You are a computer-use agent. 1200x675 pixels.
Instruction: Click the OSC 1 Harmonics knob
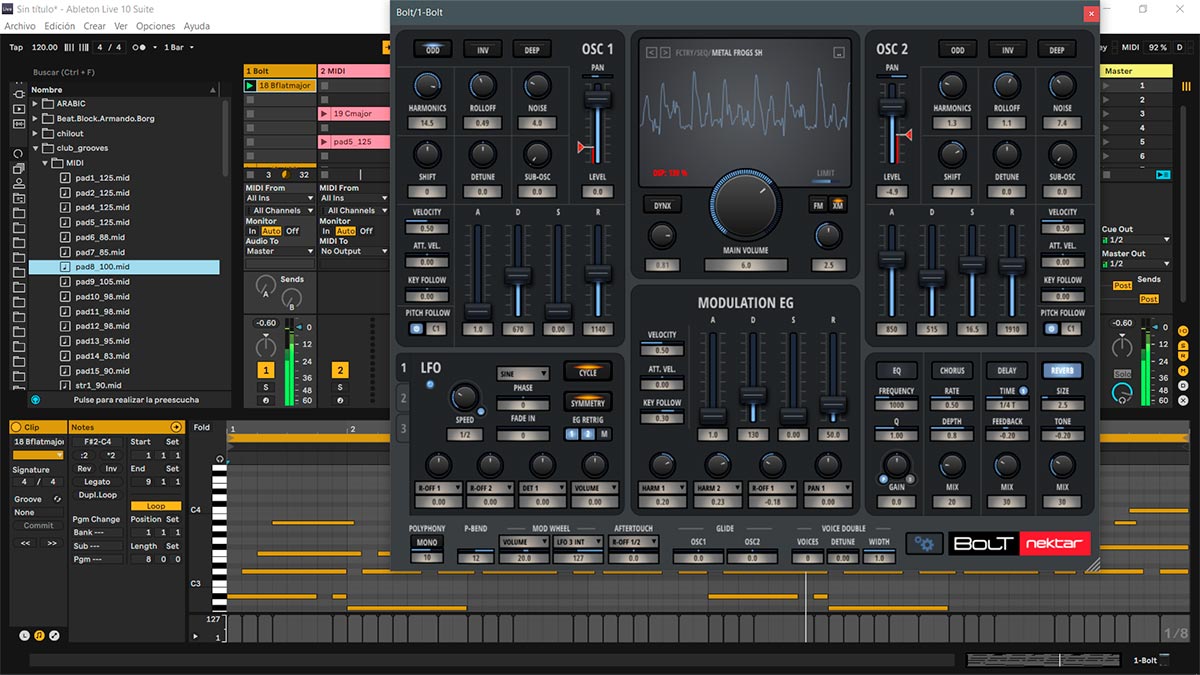pyautogui.click(x=427, y=86)
